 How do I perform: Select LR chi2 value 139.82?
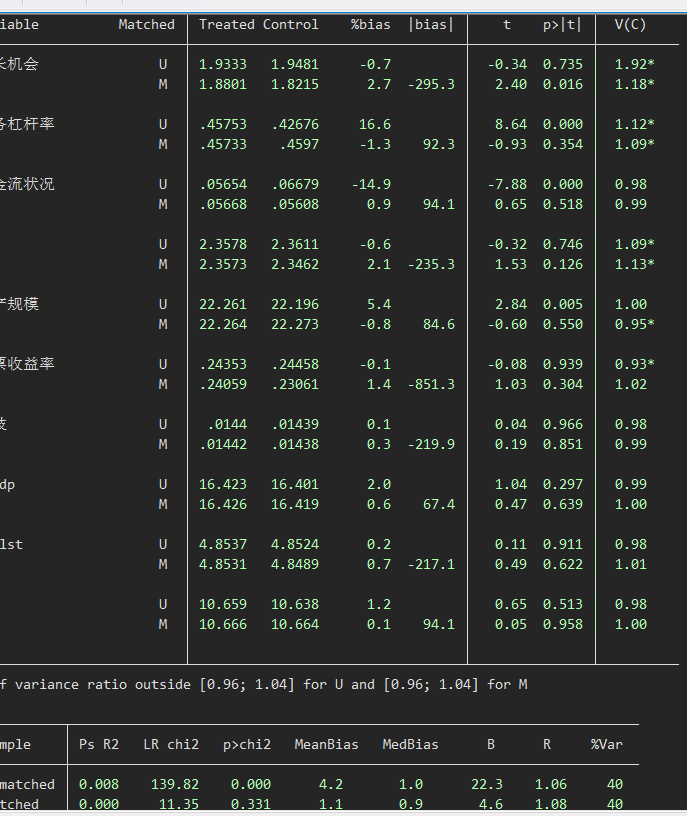[175, 785]
